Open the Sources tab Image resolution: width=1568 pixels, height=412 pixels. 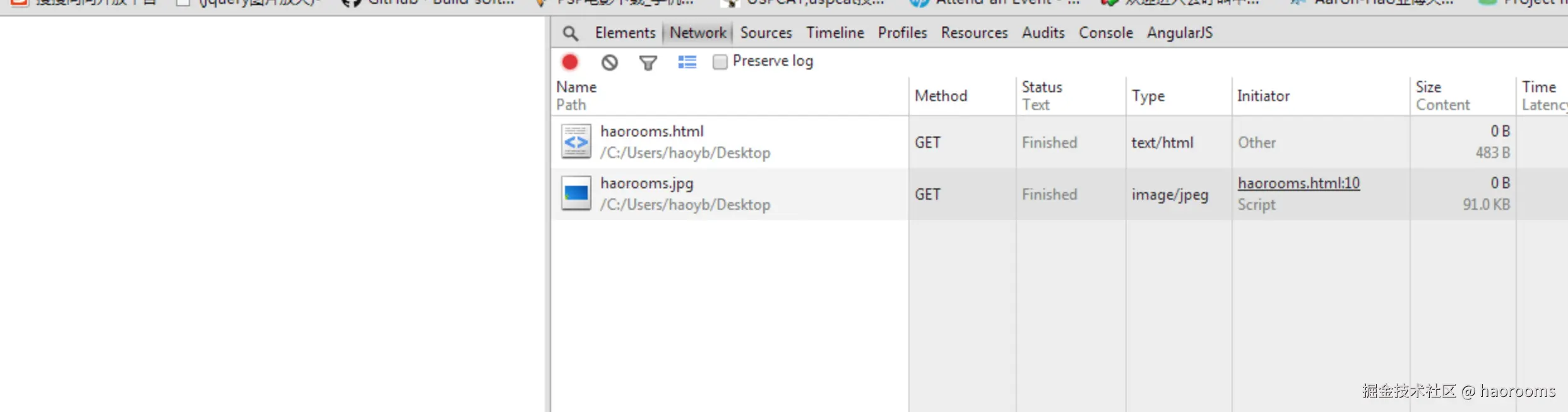point(766,33)
